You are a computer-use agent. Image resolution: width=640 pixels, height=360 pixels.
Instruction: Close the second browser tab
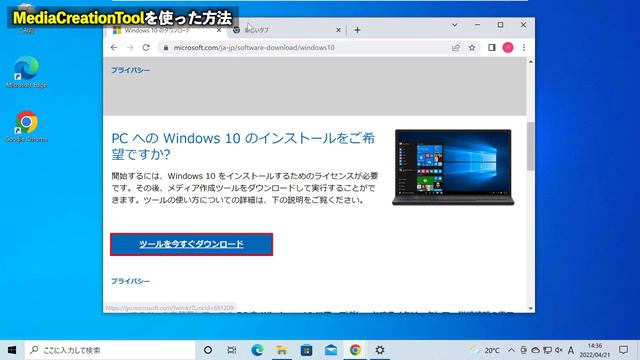click(x=338, y=30)
